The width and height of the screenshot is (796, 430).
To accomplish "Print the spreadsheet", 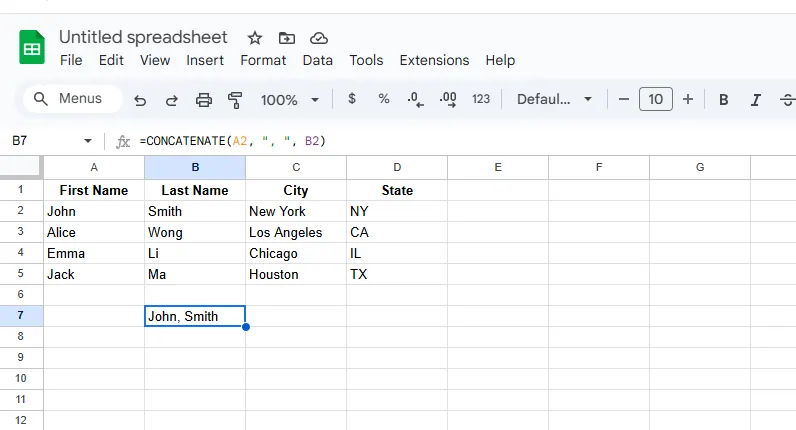I will coord(204,100).
